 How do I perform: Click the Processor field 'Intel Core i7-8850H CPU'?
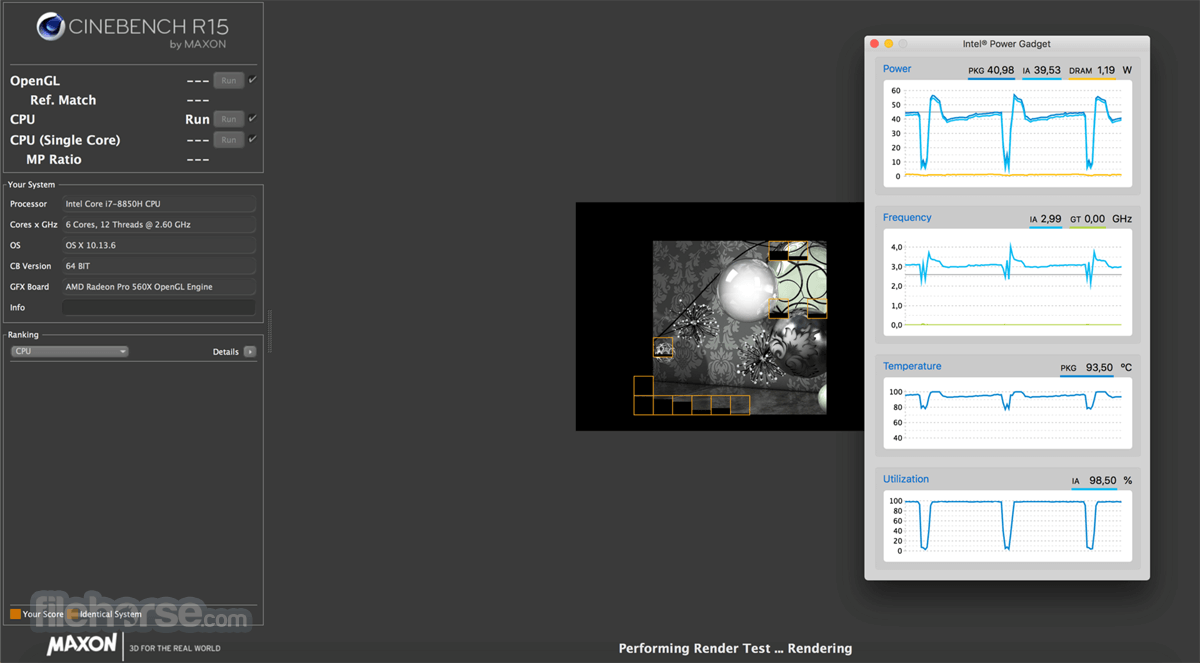[158, 204]
